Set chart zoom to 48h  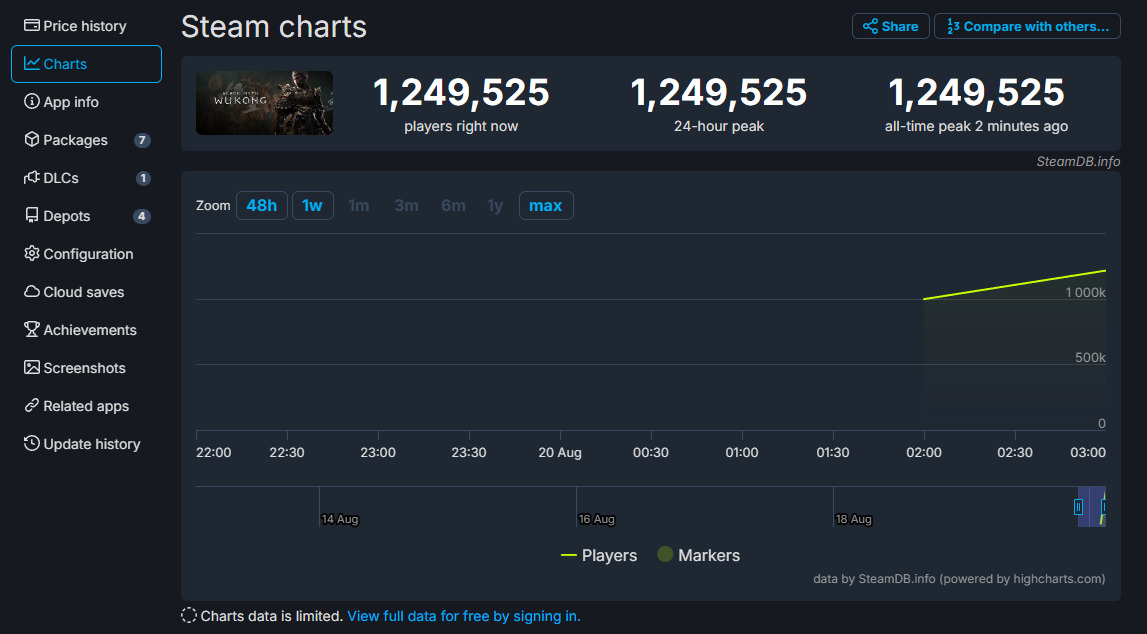pos(261,205)
